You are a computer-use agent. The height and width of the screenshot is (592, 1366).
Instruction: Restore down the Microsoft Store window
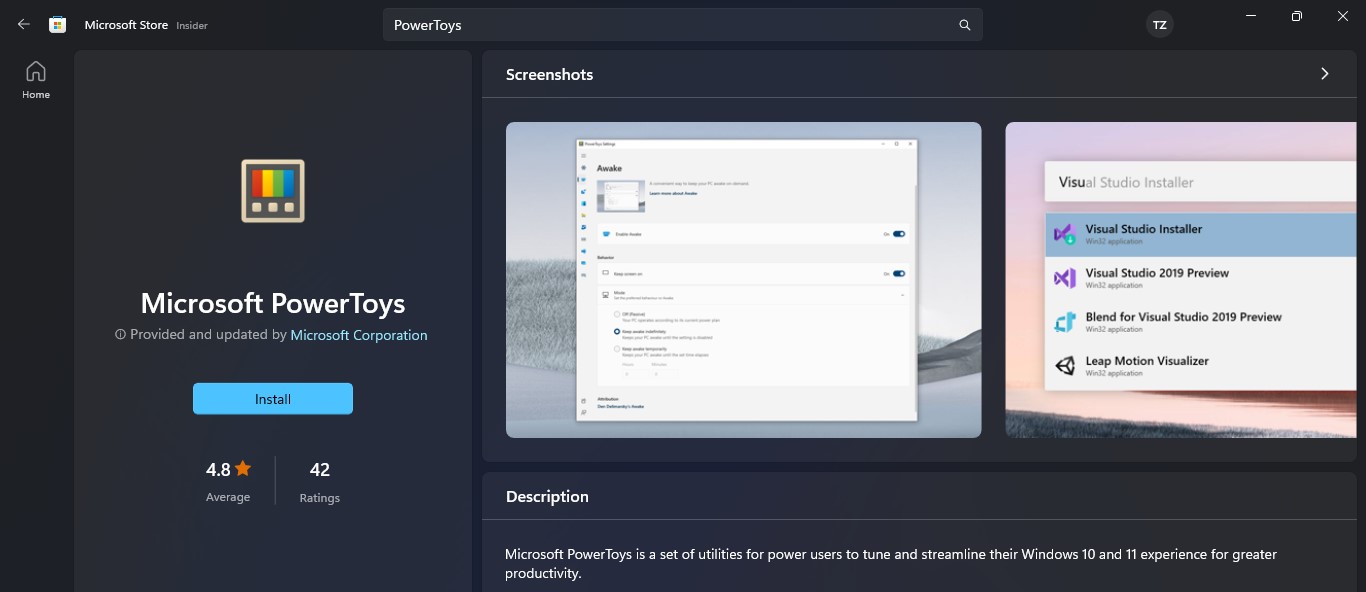(1296, 16)
